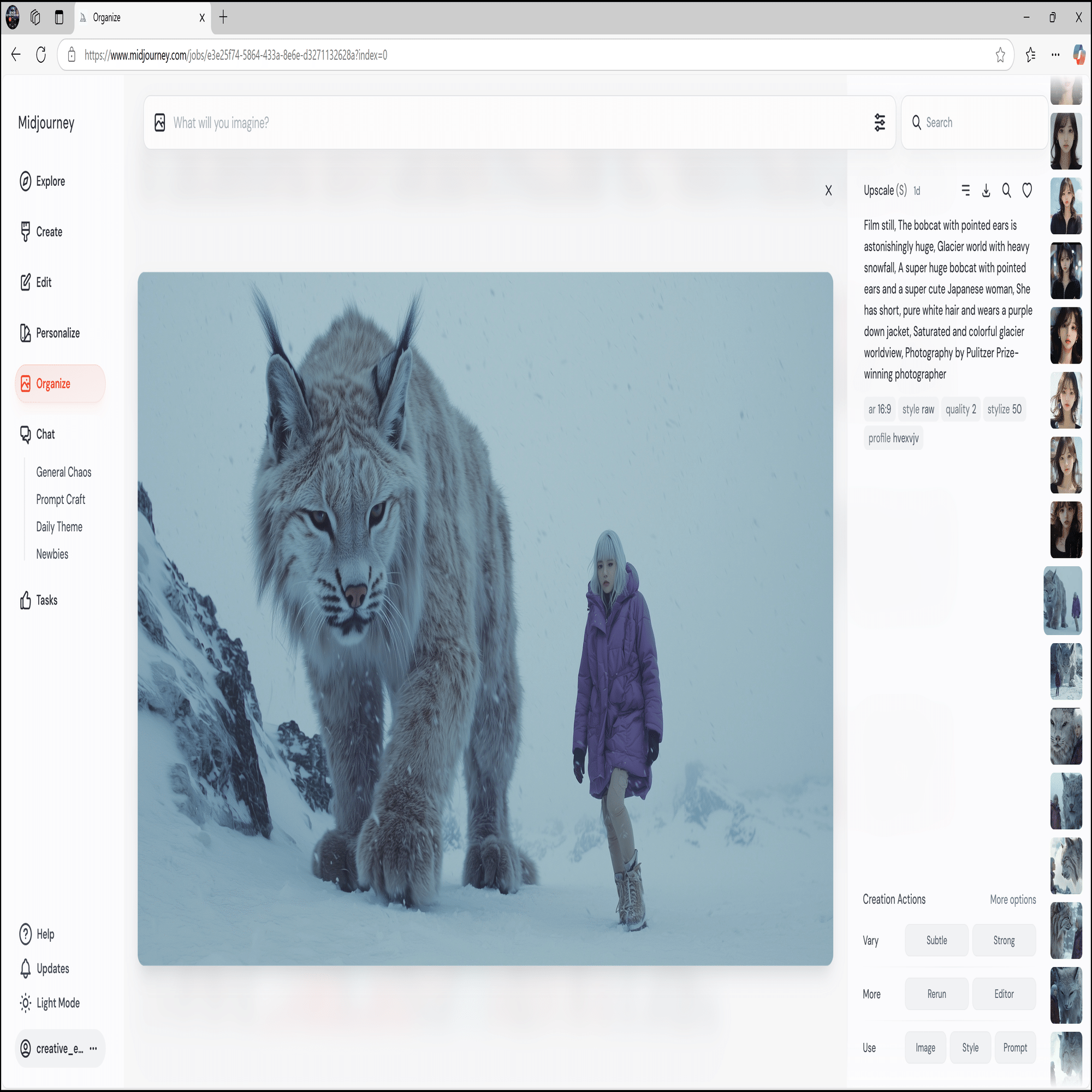The image size is (1092, 1092).
Task: Click the "What will you imagine?" prompt field
Action: coord(509,123)
